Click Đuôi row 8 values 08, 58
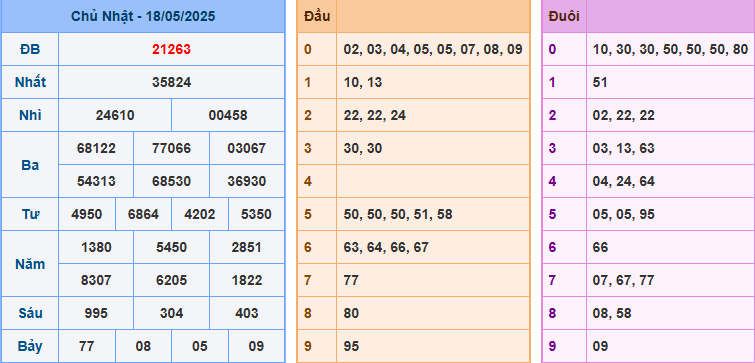This screenshot has height=363, width=755. click(x=612, y=313)
